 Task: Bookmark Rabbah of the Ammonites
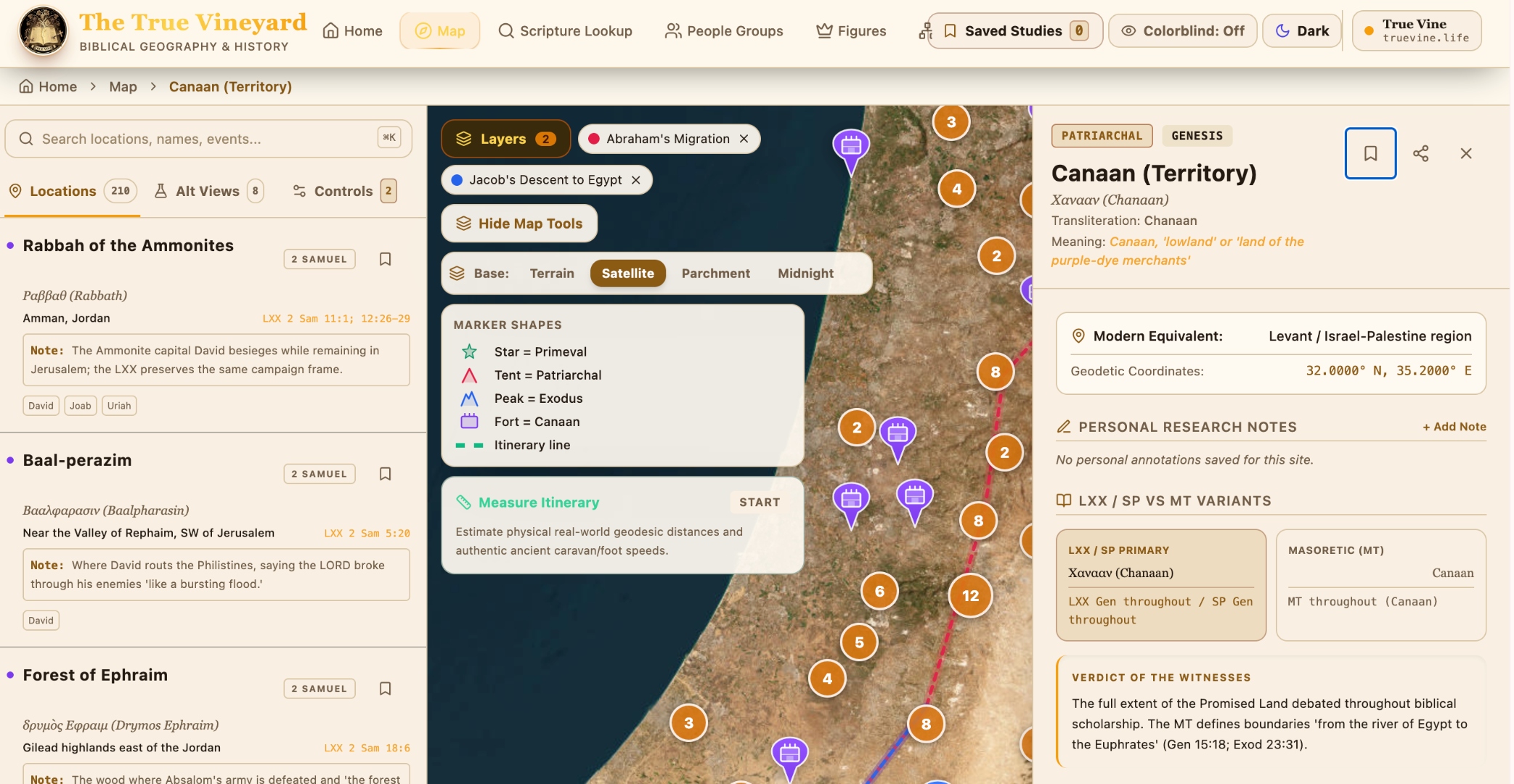tap(386, 259)
